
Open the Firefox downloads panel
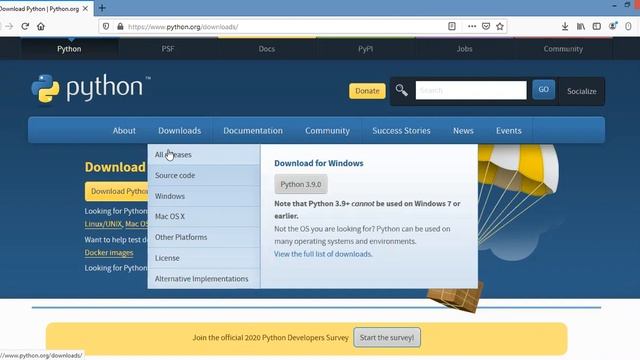point(565,26)
